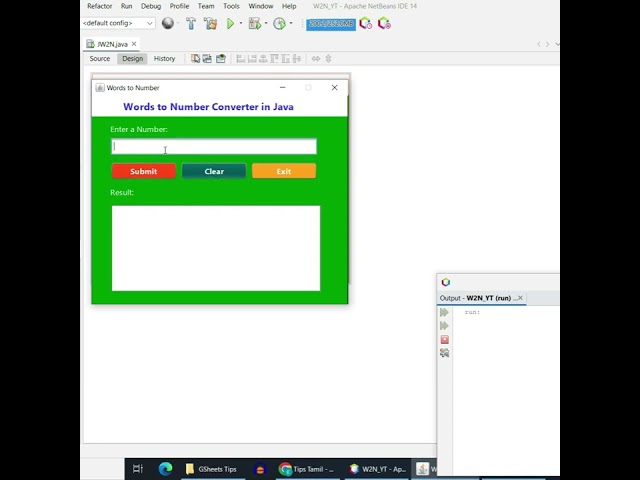640x480 pixels.
Task: Click the Connection Mode icon in designer toolbar
Action: (207, 58)
